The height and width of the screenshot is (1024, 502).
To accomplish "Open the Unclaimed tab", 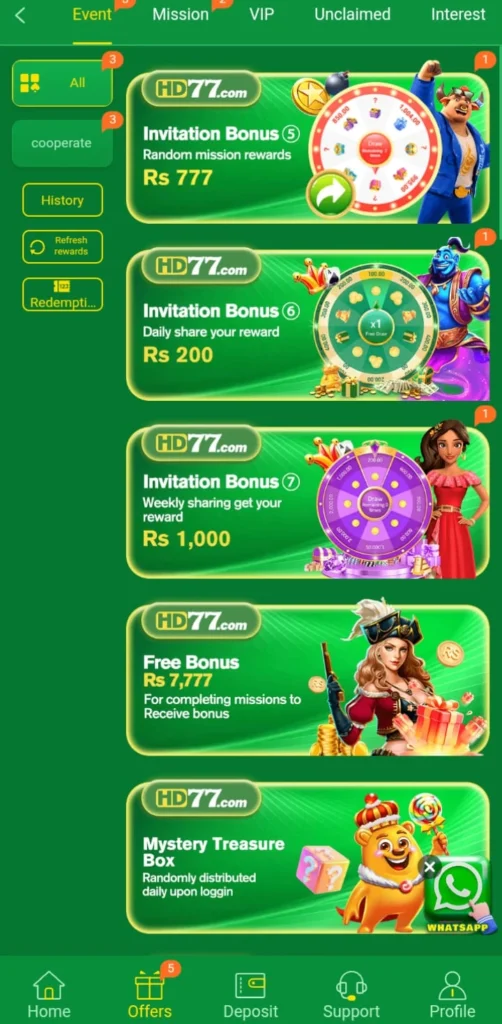I will 353,14.
